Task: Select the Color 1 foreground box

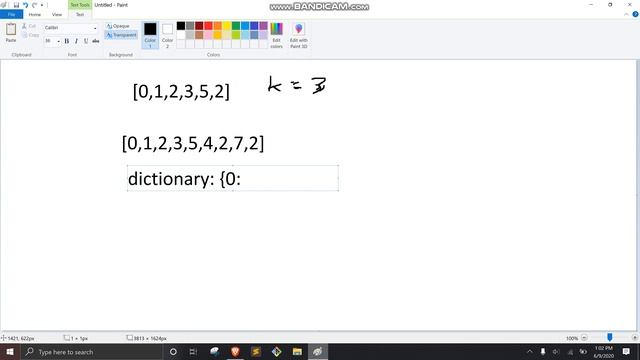Action: (x=150, y=35)
